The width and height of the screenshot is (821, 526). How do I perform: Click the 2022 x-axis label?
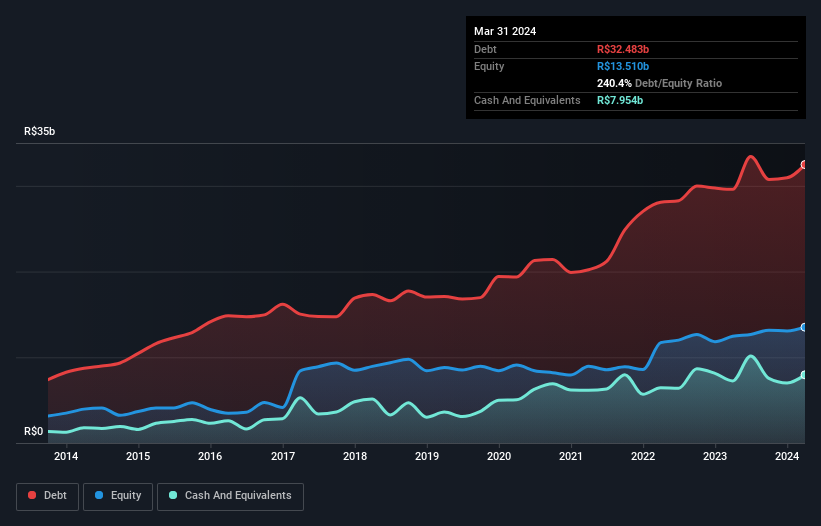(x=643, y=456)
